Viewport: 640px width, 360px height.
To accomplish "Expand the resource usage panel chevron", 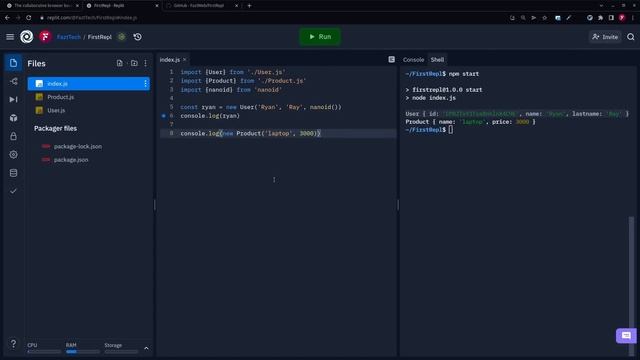I will click(x=146, y=349).
